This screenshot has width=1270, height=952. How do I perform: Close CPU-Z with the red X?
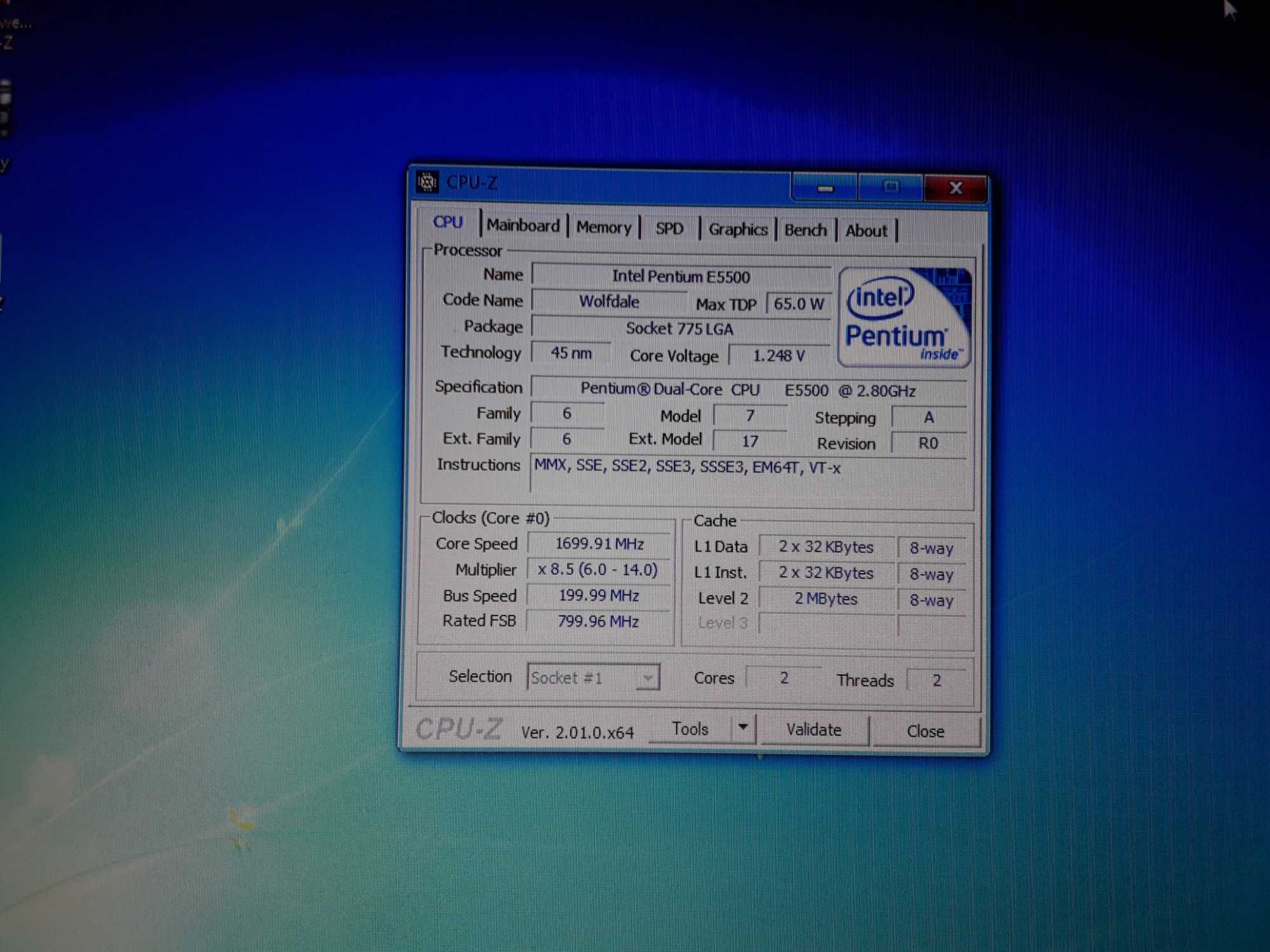click(x=955, y=188)
